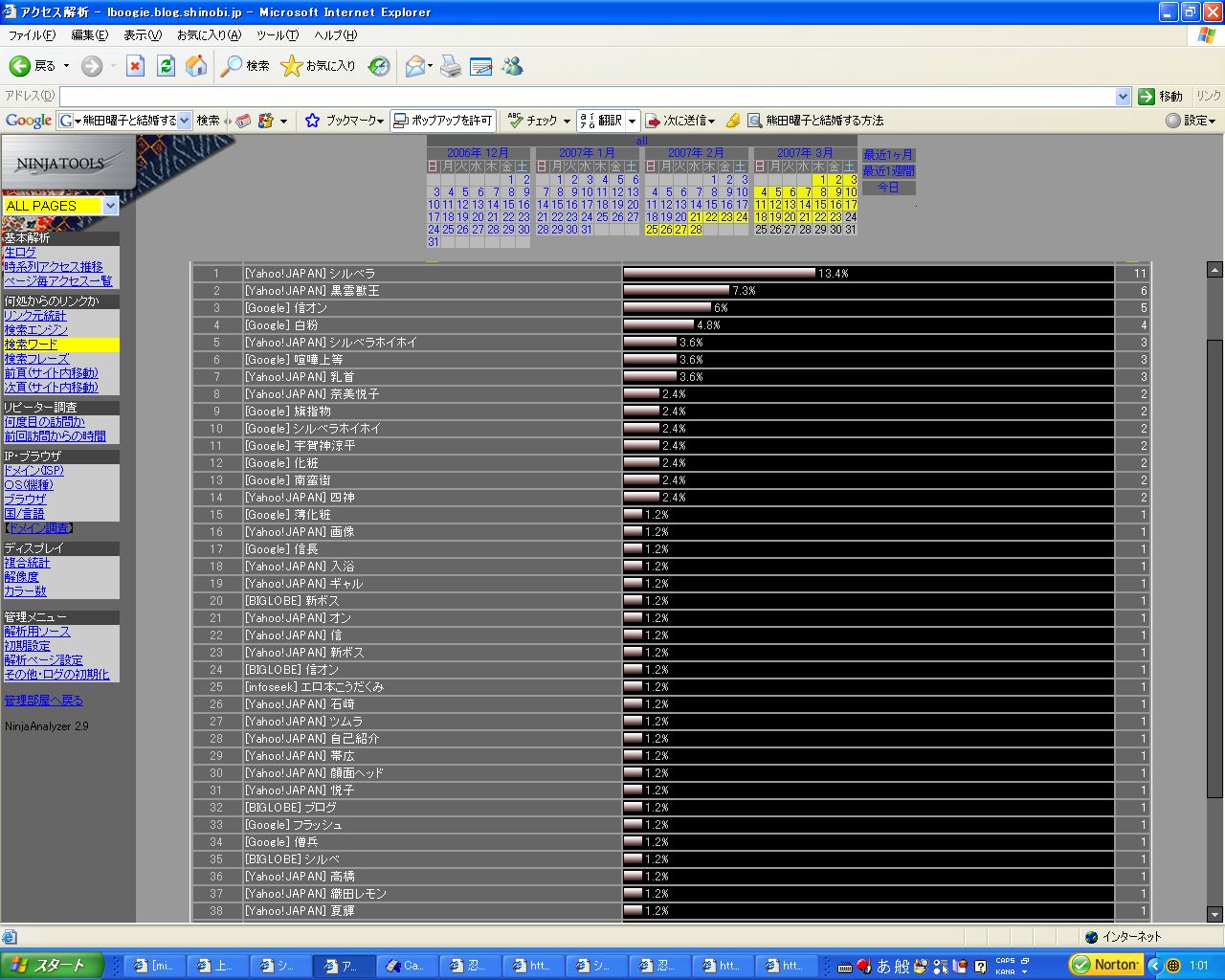Image resolution: width=1225 pixels, height=980 pixels.
Task: Toggle CAPS lock indicator in the language bar
Action: pos(1005,961)
